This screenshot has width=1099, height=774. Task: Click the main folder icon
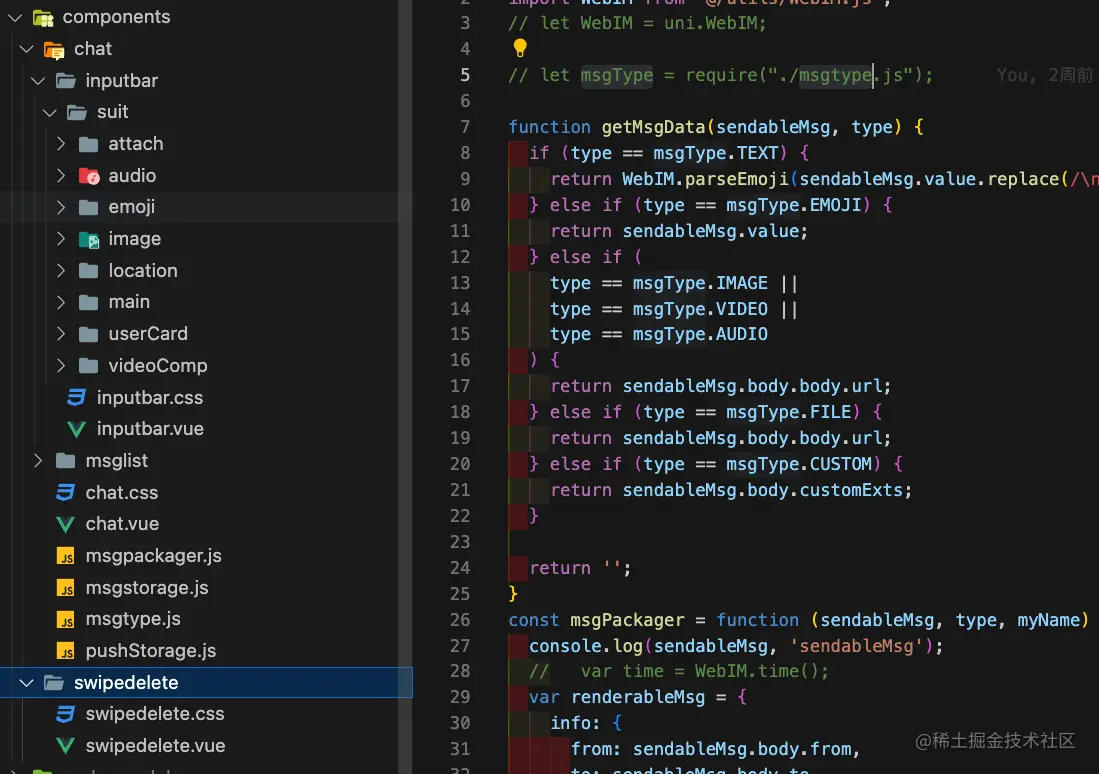(x=88, y=302)
